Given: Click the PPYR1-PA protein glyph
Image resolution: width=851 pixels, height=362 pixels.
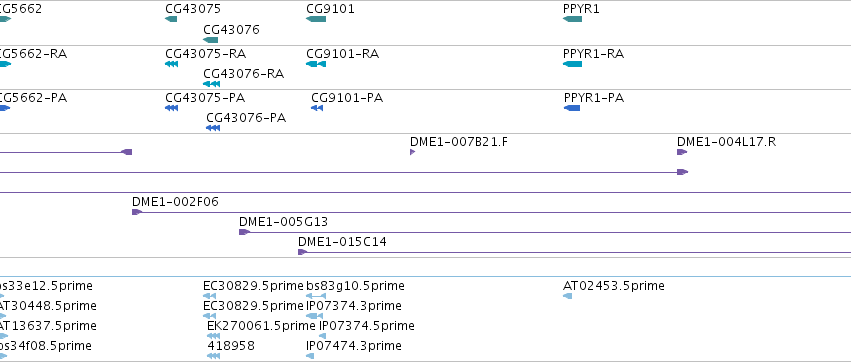Looking at the screenshot, I should (x=572, y=108).
